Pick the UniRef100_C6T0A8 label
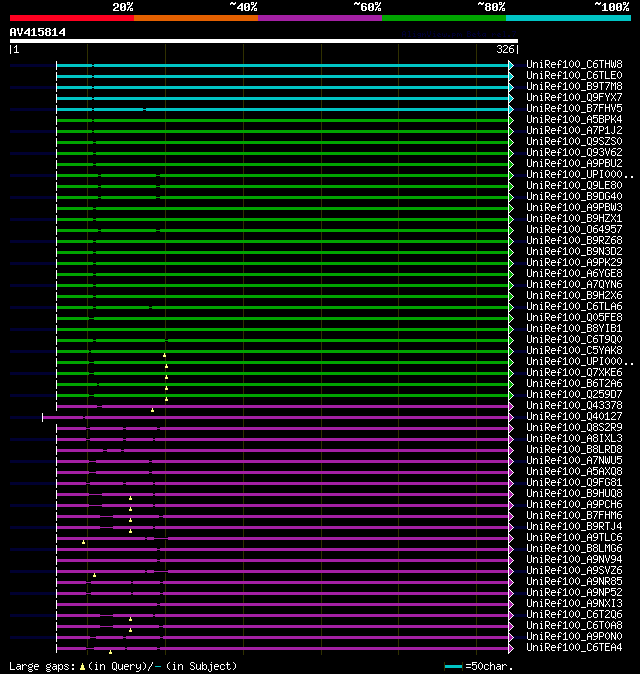This screenshot has height=674, width=640. coord(574,626)
